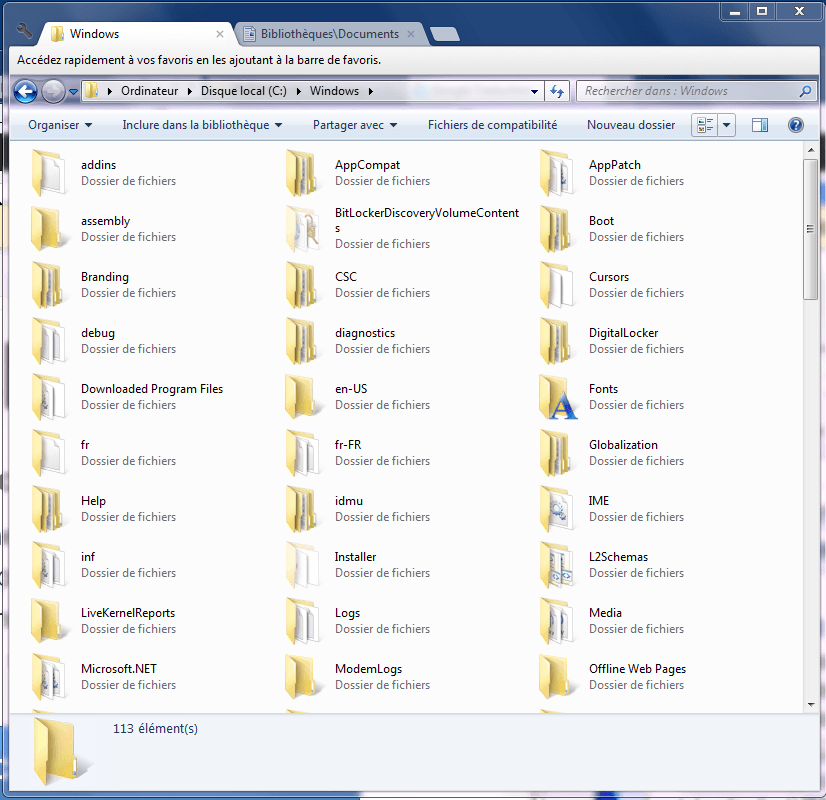Viewport: 826px width, 800px height.
Task: Click the ModemLogs folder name
Action: coord(368,669)
